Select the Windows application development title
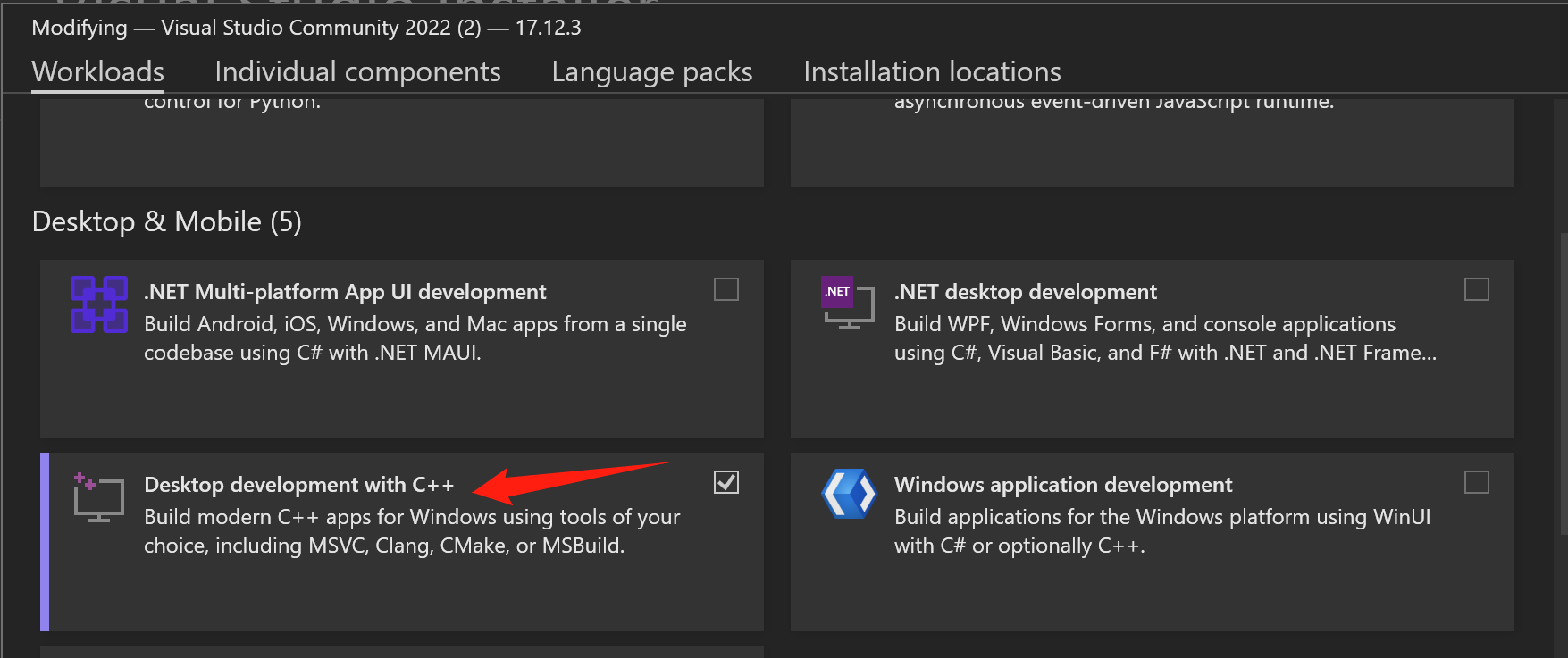Screen dimensions: 1568x658 1063,485
